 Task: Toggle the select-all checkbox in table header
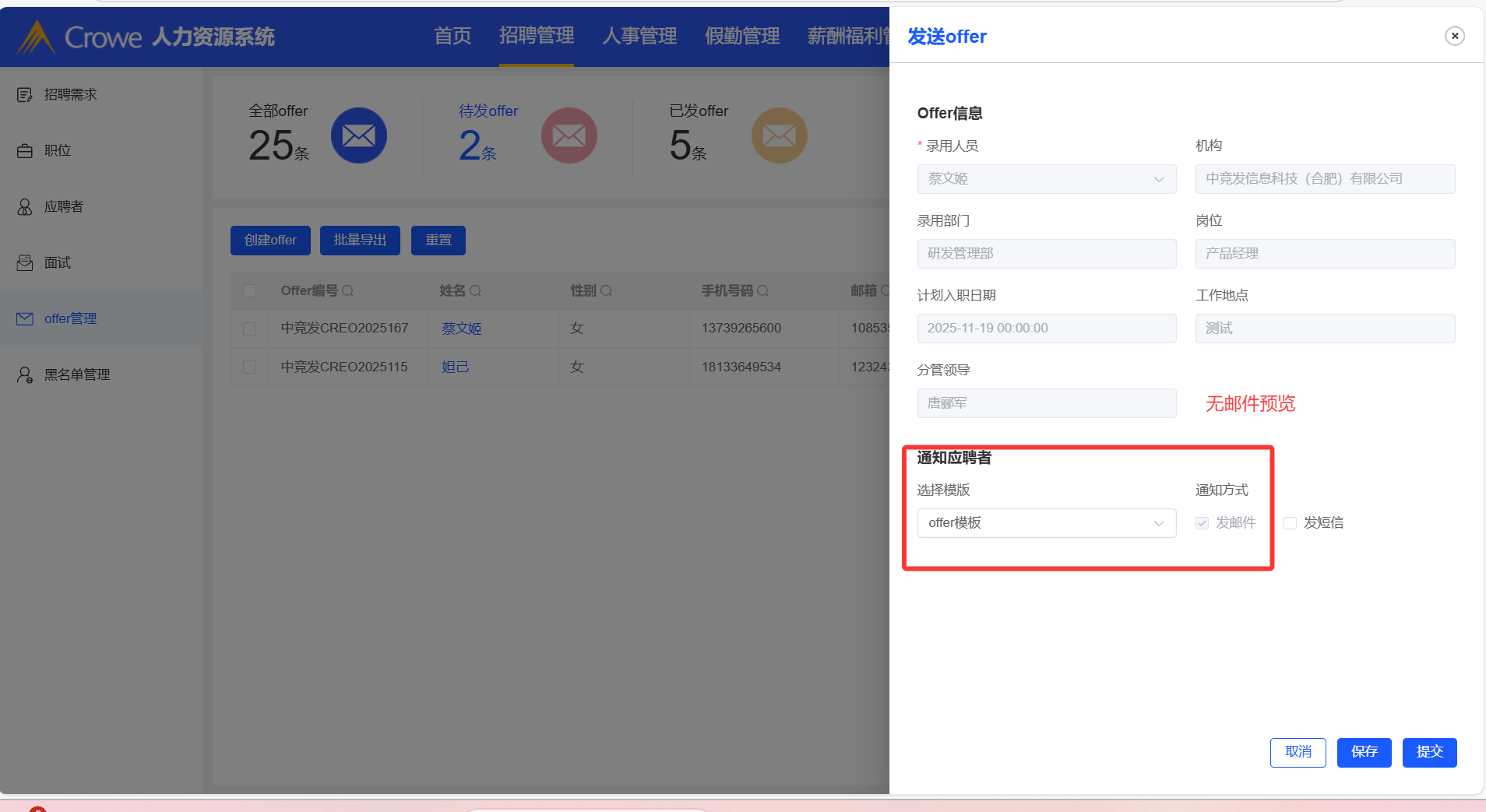(250, 291)
